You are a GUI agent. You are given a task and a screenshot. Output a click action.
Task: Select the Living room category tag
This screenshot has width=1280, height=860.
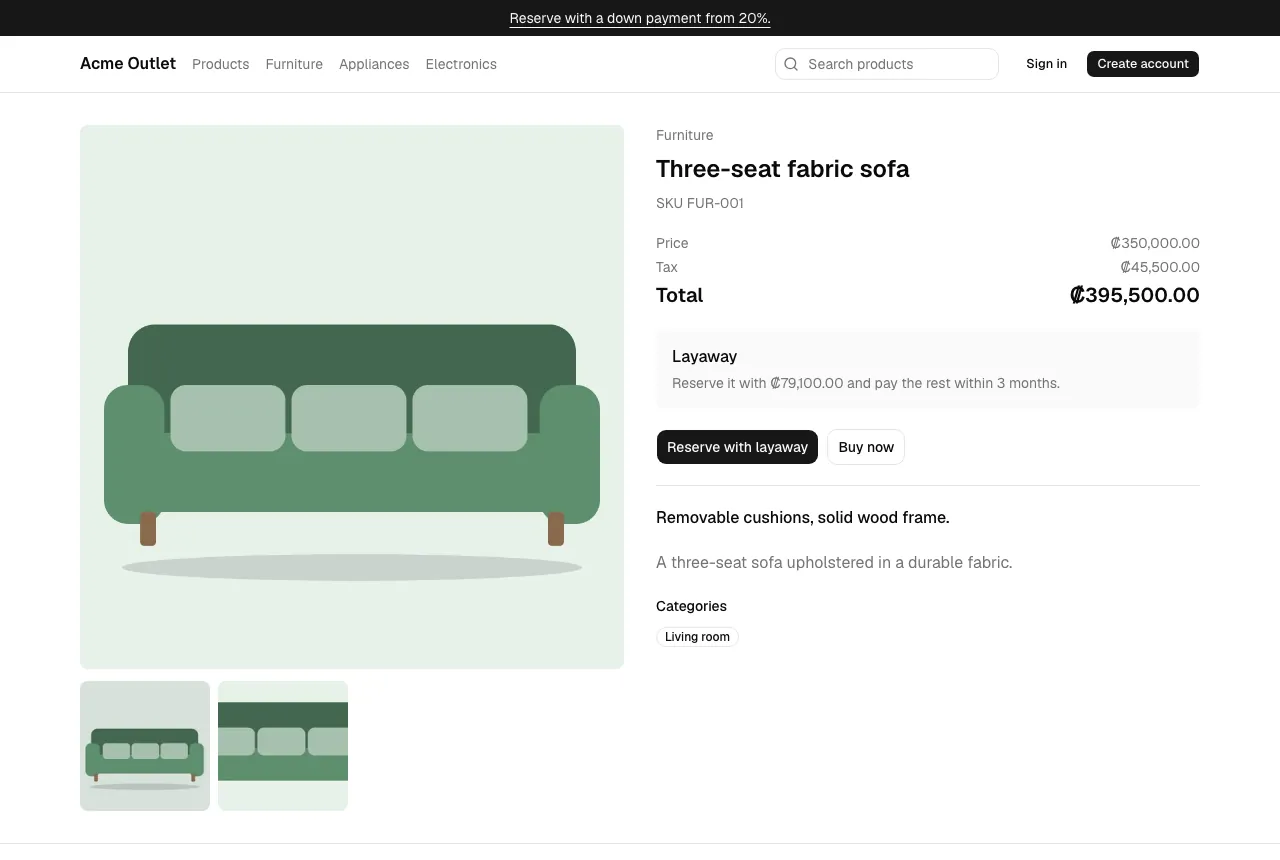click(x=697, y=637)
